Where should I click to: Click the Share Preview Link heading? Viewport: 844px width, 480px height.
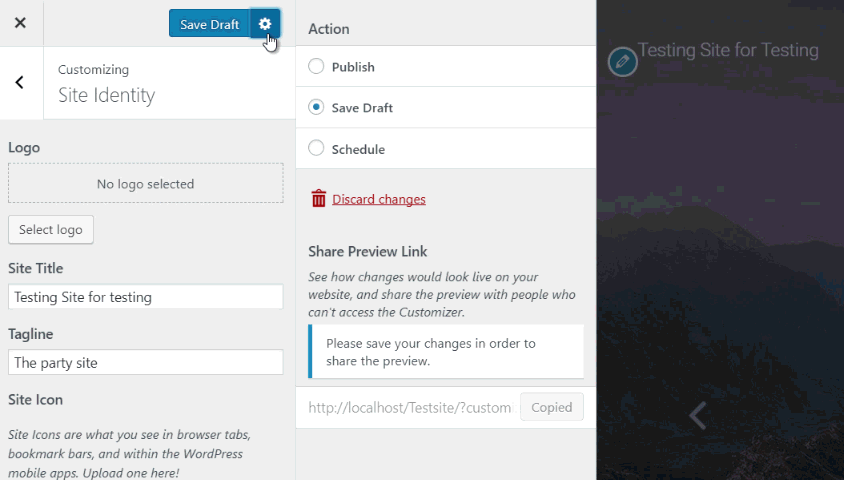[x=368, y=251]
